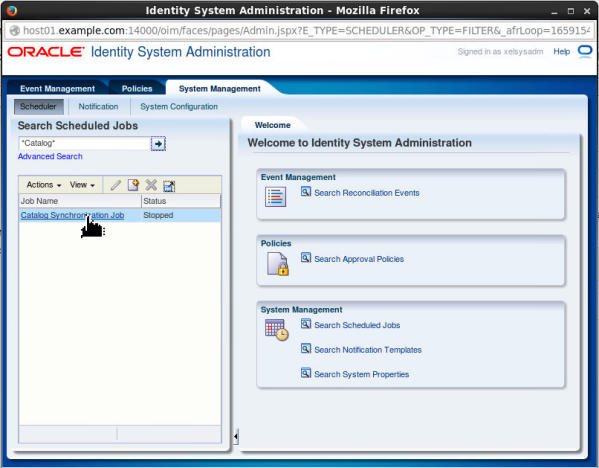This screenshot has width=599, height=468.
Task: Click the delete X icon in jobs toolbar
Action: point(151,185)
